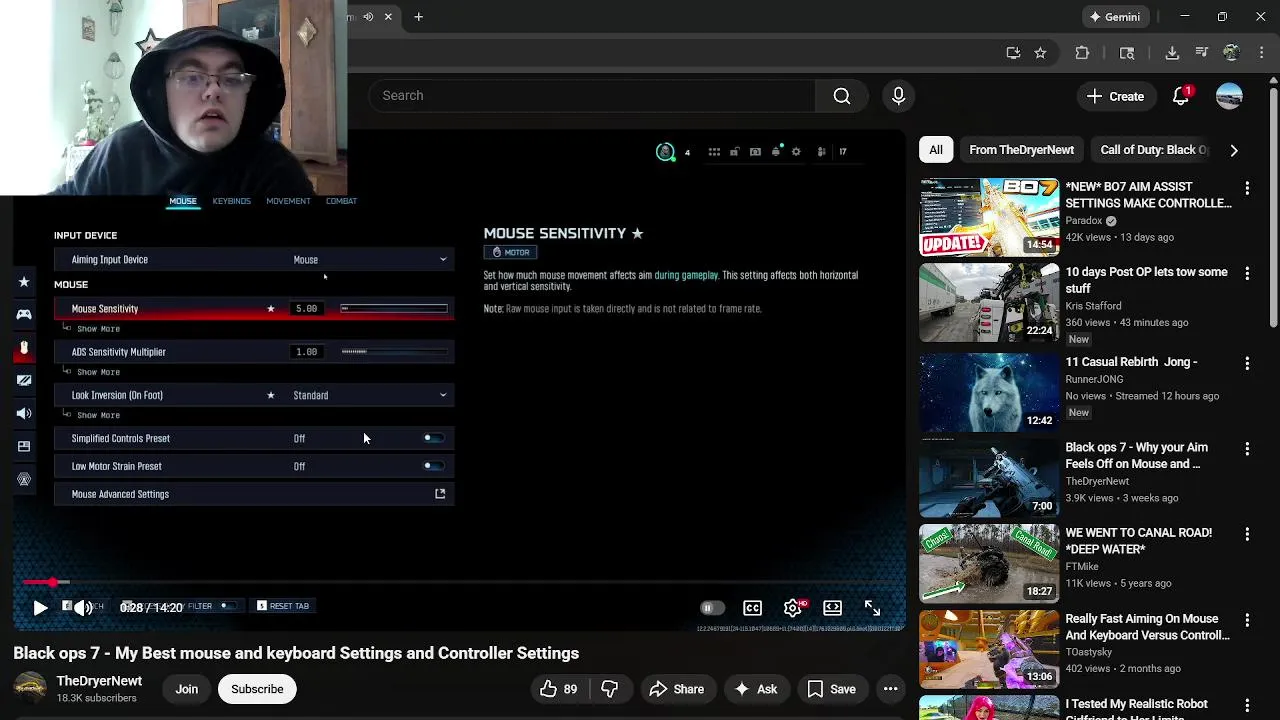1280x720 pixels.
Task: Bookmark this page star icon
Action: point(1040,53)
